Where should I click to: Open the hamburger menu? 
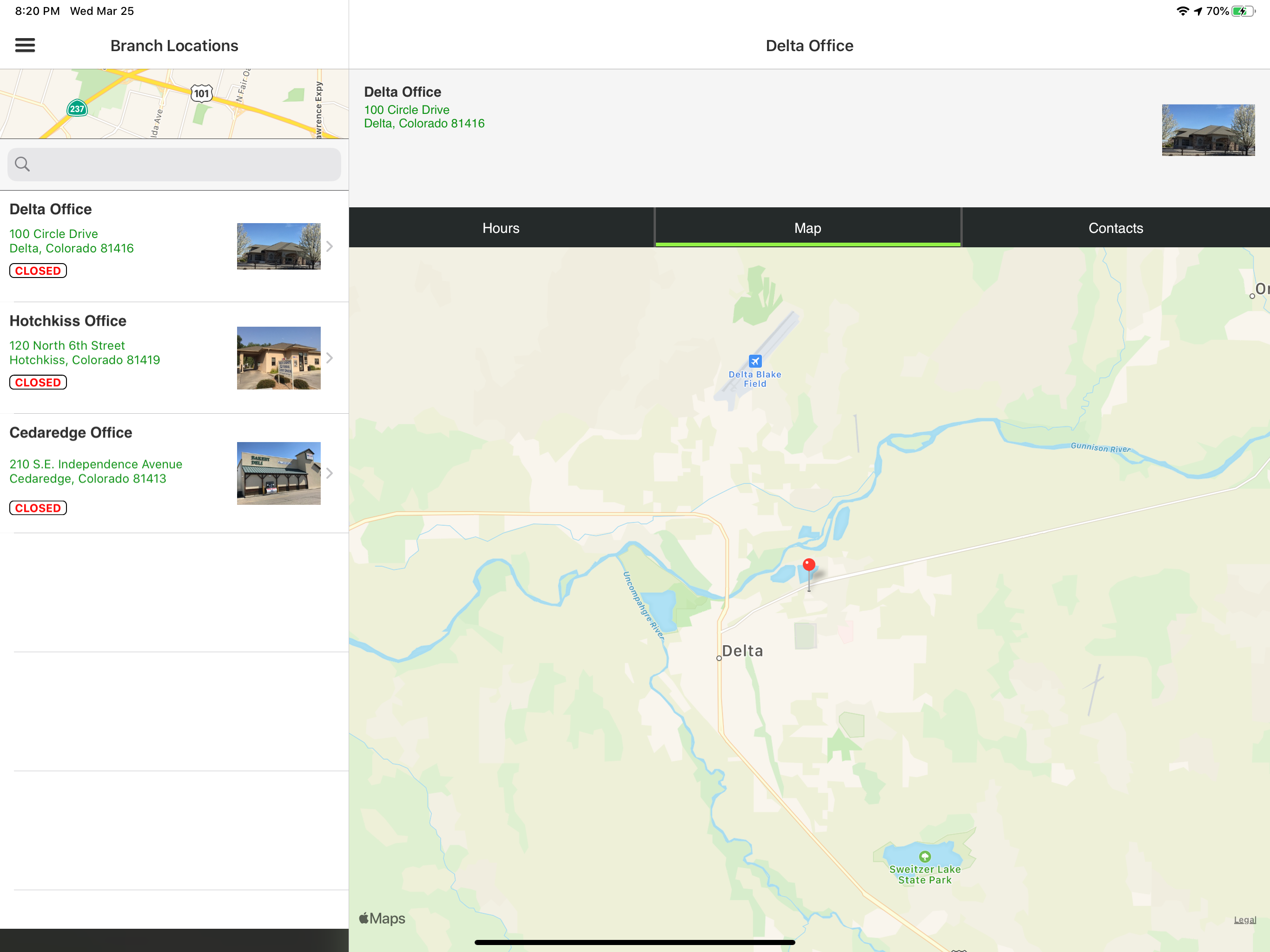point(25,46)
